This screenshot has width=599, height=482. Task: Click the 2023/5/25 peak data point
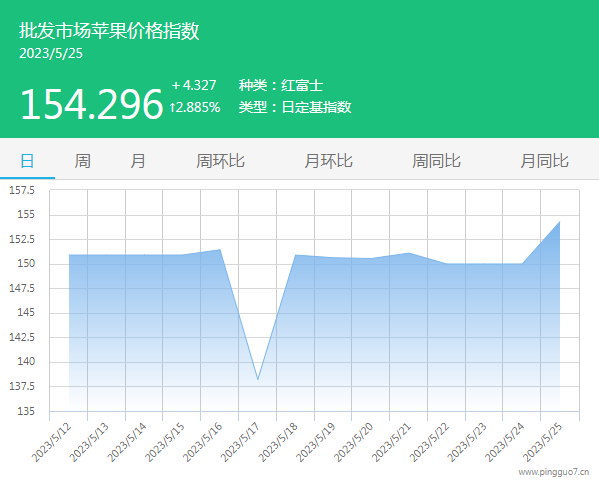tap(560, 222)
